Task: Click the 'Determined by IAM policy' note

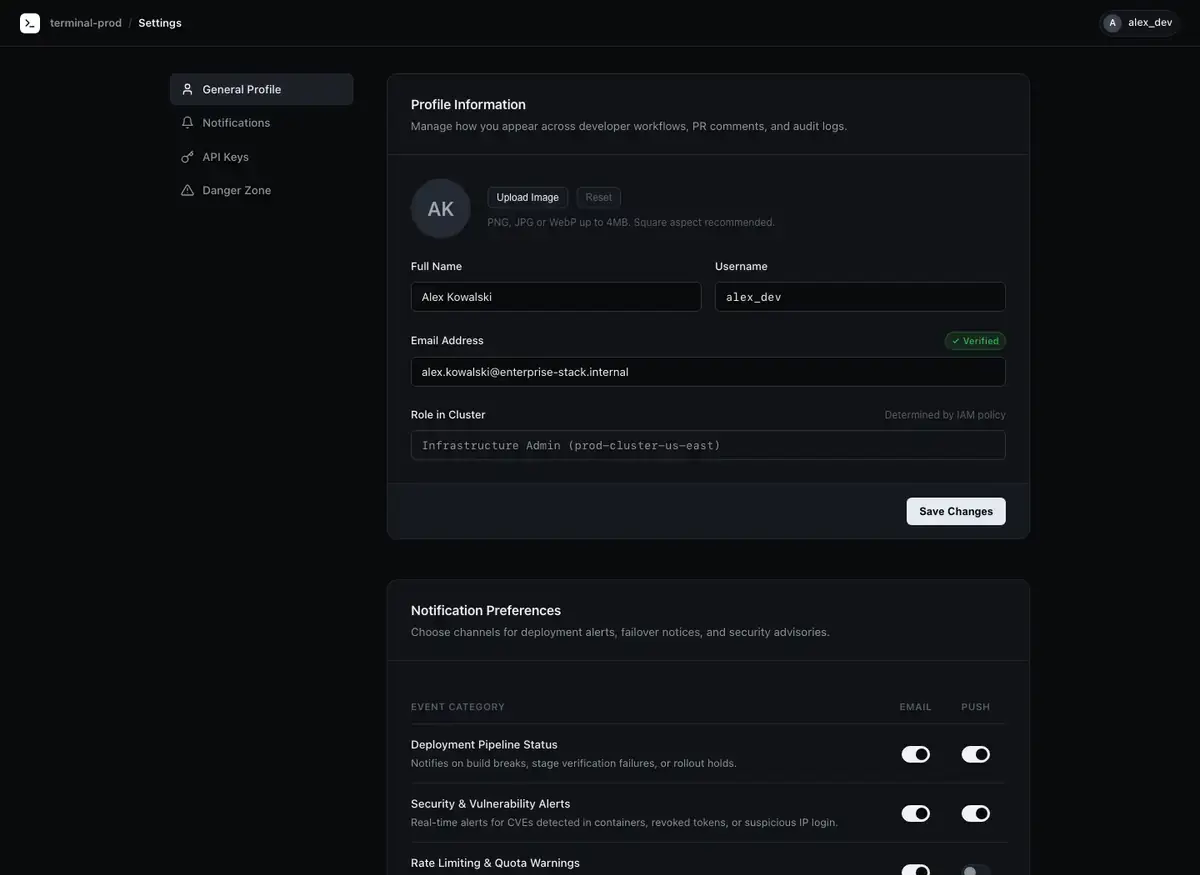Action: (x=945, y=415)
